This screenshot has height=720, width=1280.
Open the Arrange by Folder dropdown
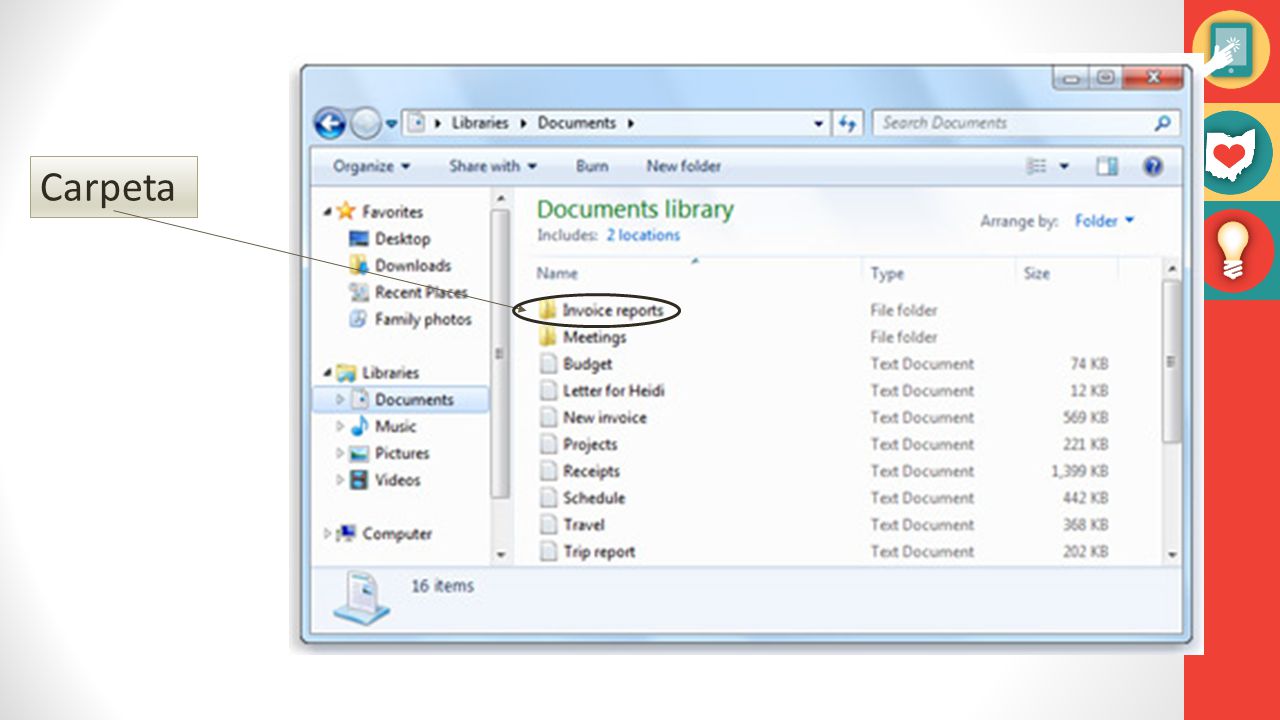(x=1104, y=221)
